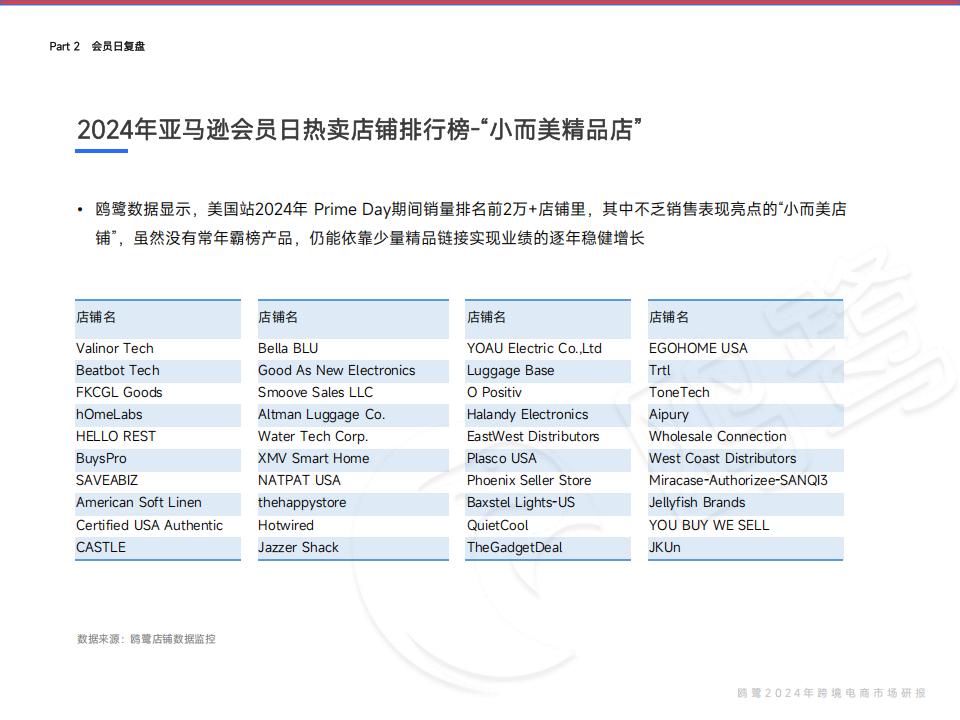Select the slide title about 小而美精品店

click(359, 130)
